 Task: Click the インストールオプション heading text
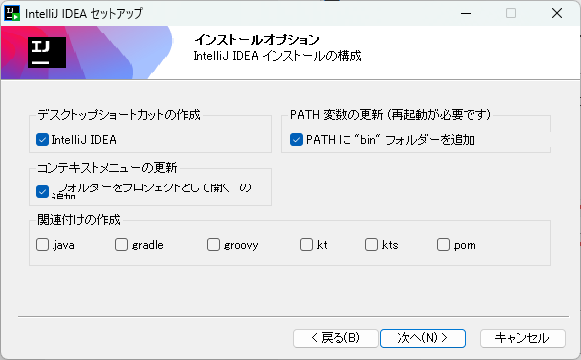[x=257, y=39]
